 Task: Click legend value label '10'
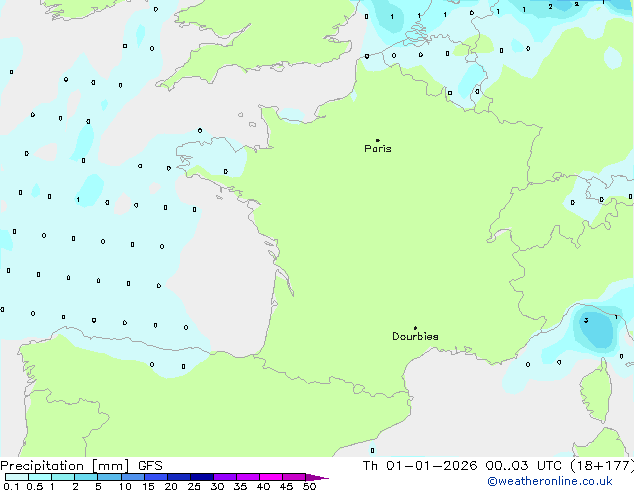coord(125,486)
